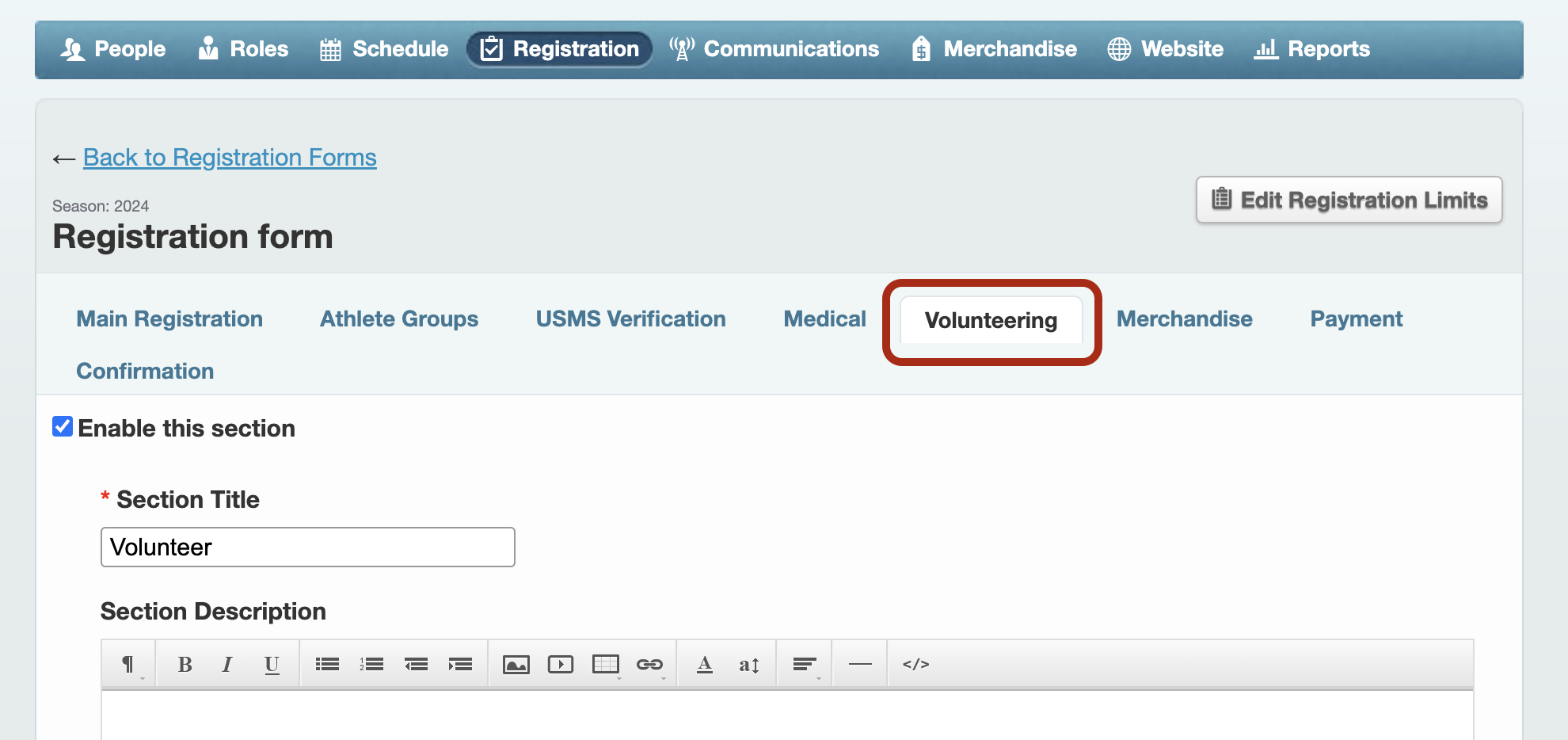
Task: Decrease indent with outdent icon
Action: [x=416, y=664]
